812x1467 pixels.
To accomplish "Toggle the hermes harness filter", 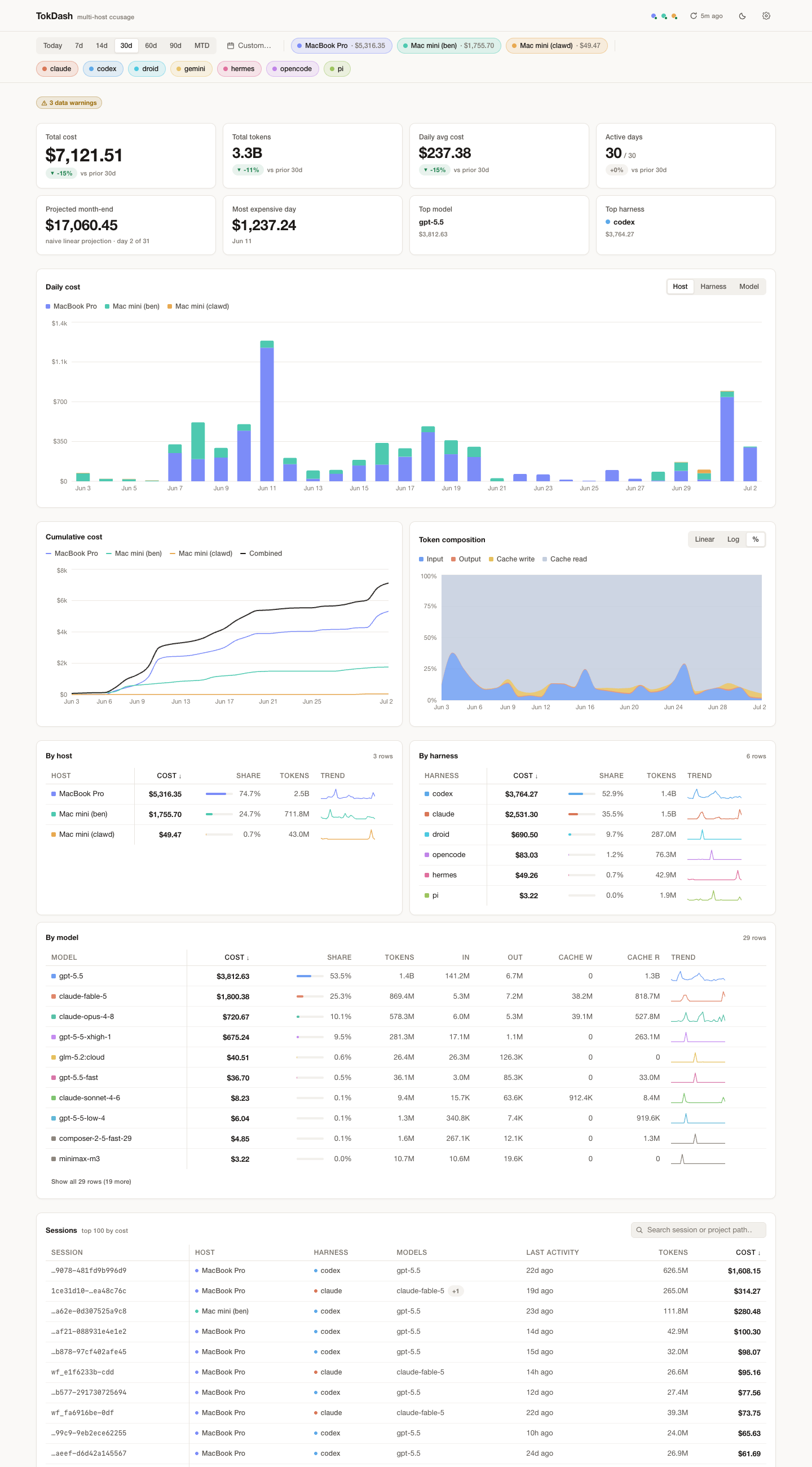I will [239, 69].
